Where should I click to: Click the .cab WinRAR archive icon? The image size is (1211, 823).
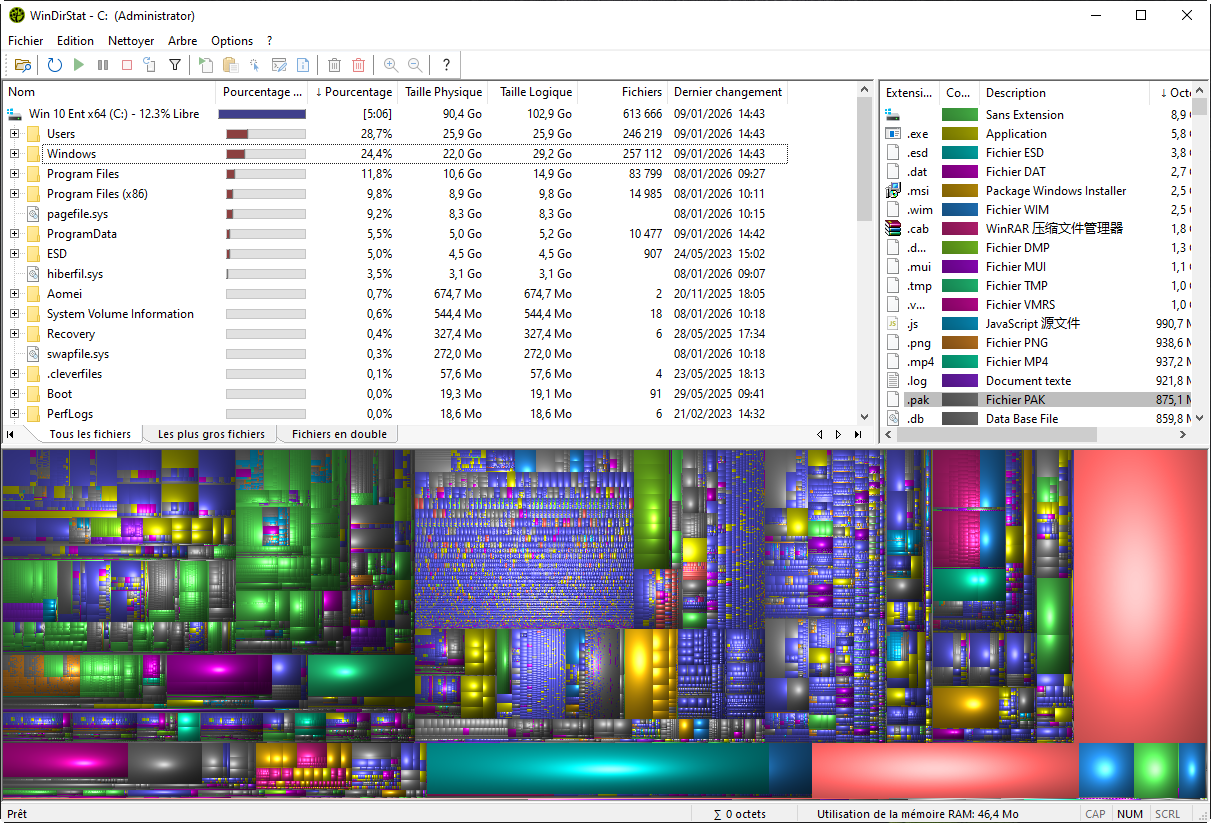coord(894,229)
